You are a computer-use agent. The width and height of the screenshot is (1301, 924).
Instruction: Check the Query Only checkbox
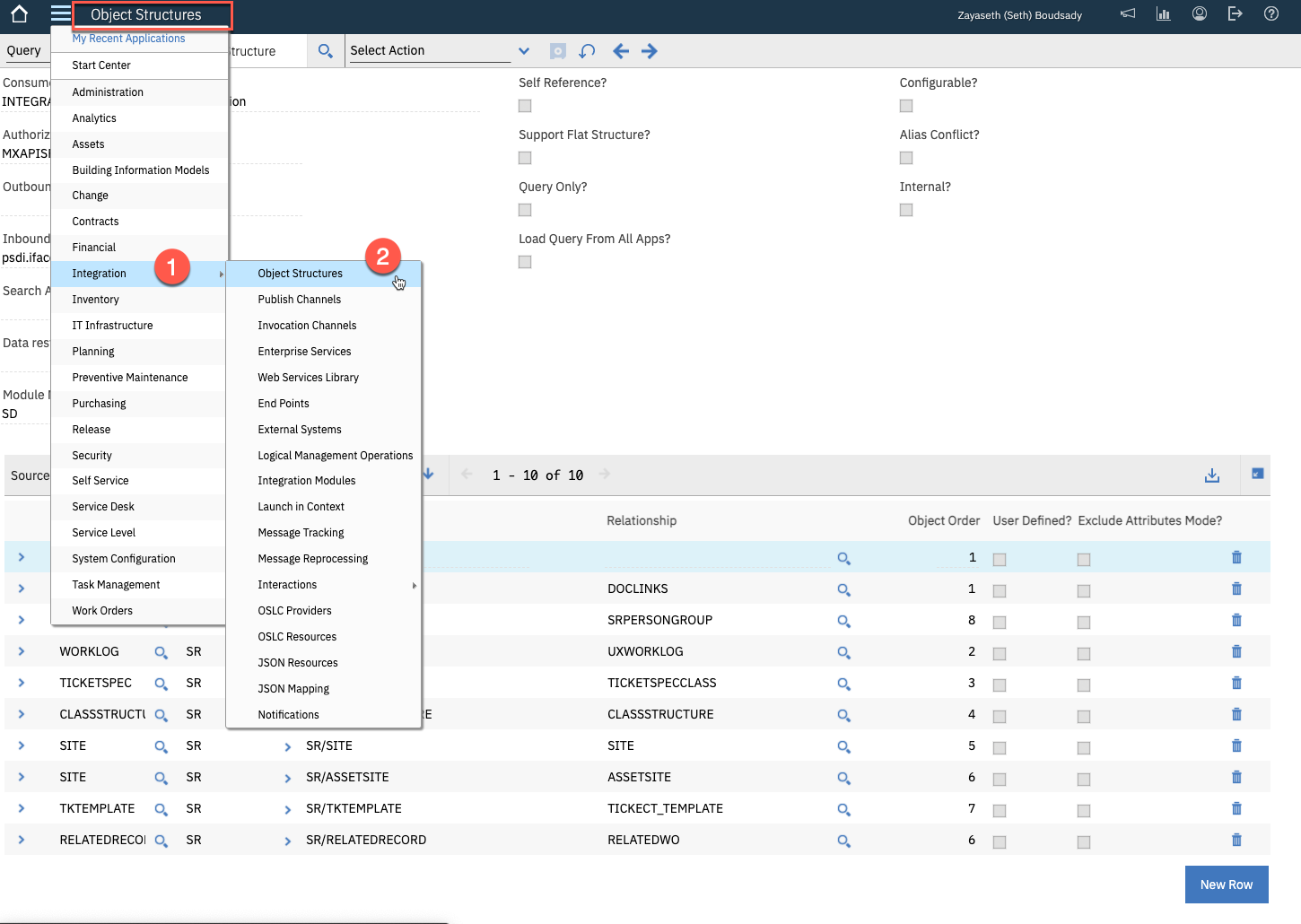click(x=524, y=209)
